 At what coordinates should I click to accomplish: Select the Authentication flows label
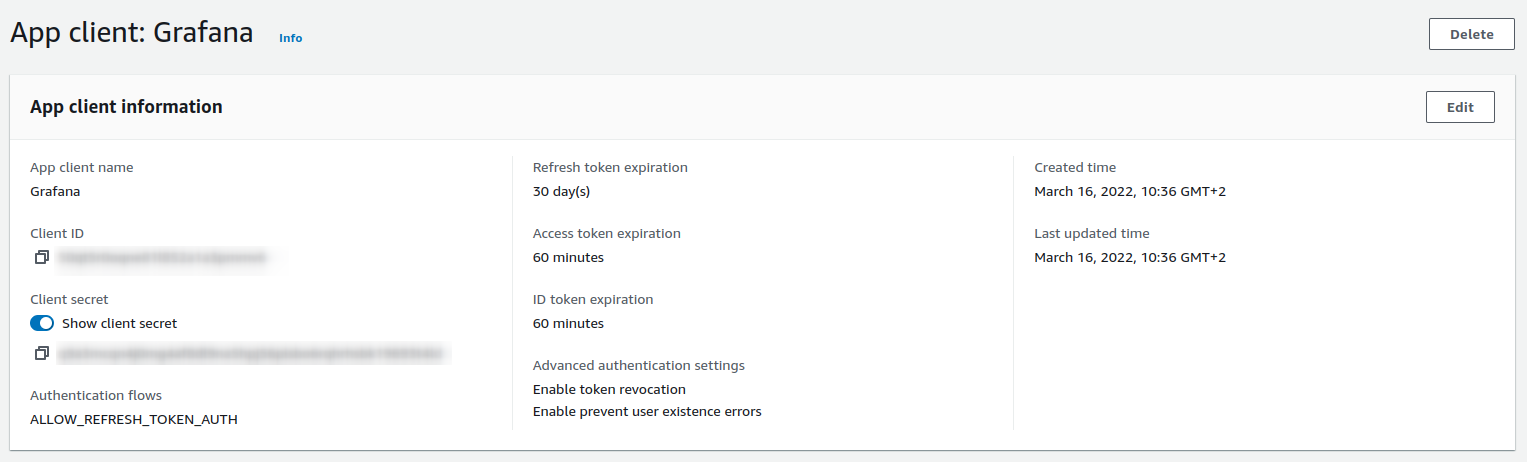[x=96, y=395]
